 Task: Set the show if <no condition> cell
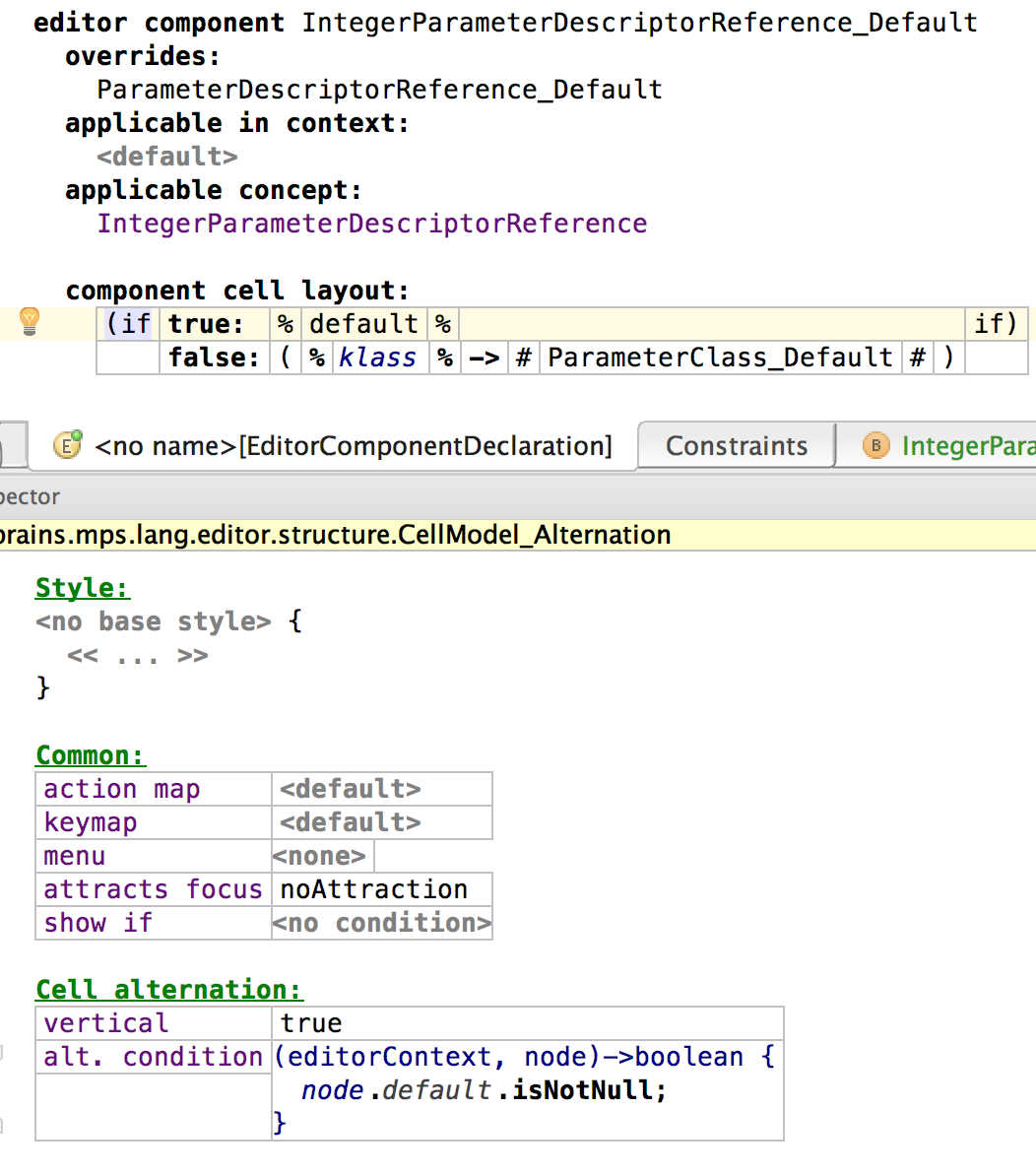point(381,923)
